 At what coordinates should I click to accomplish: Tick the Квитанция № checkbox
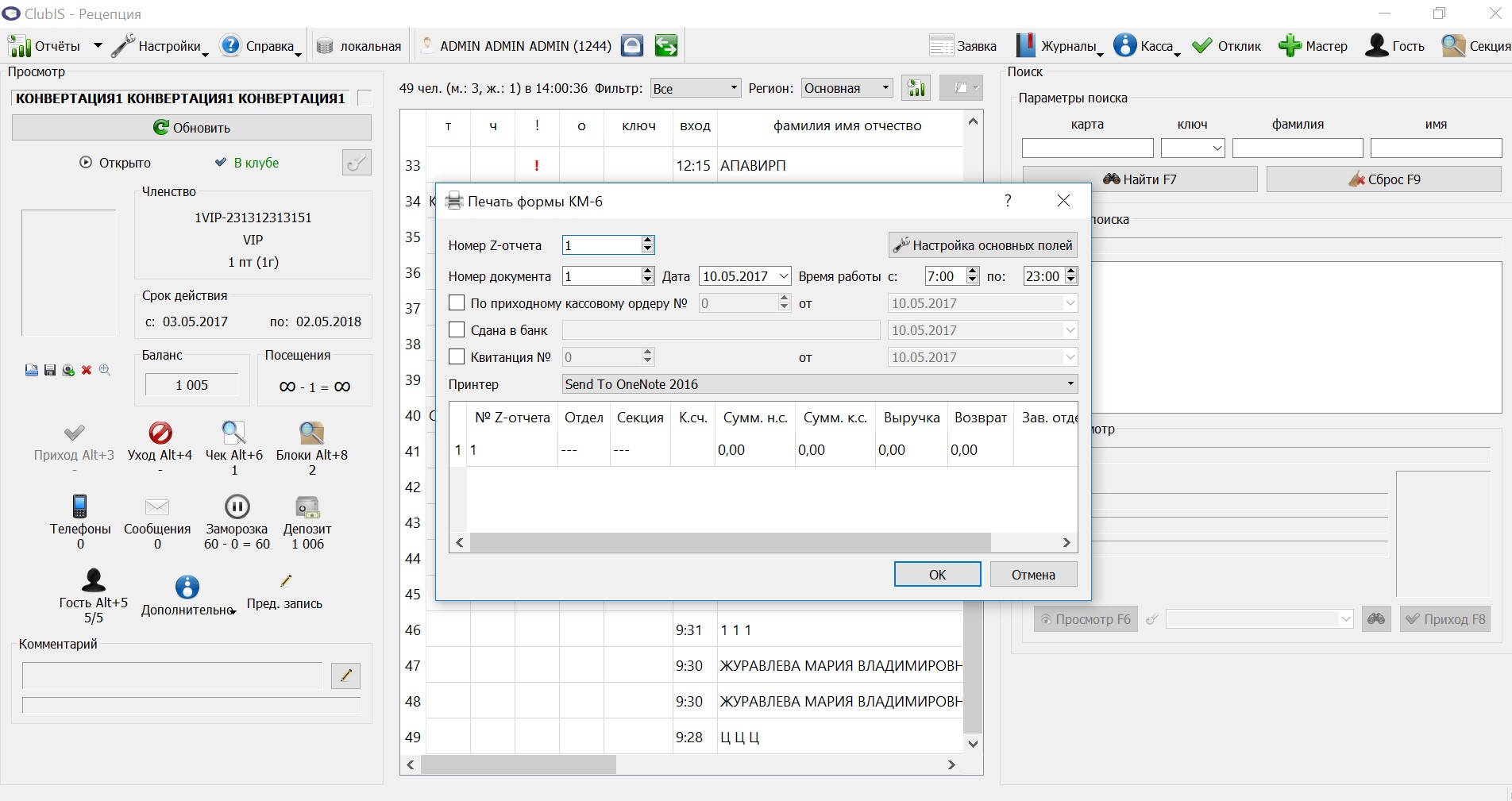click(457, 356)
